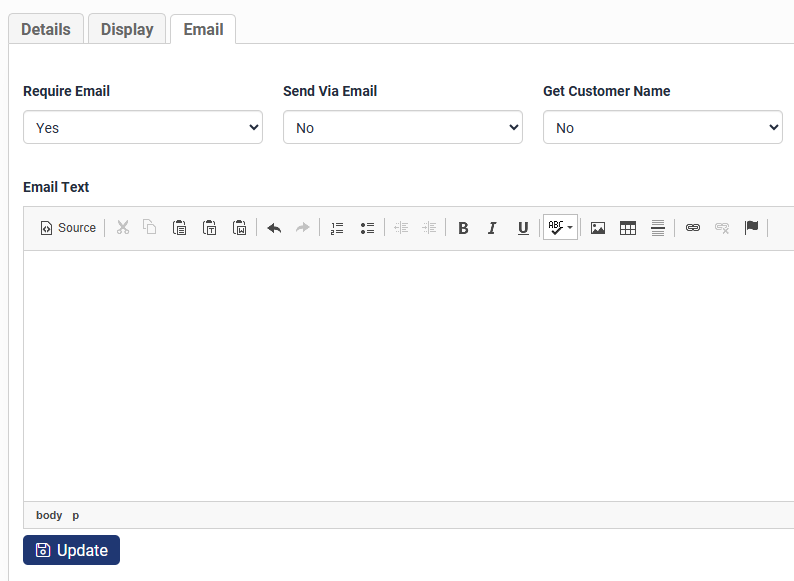Toggle italic formatting
This screenshot has width=794, height=581.
pos(492,228)
